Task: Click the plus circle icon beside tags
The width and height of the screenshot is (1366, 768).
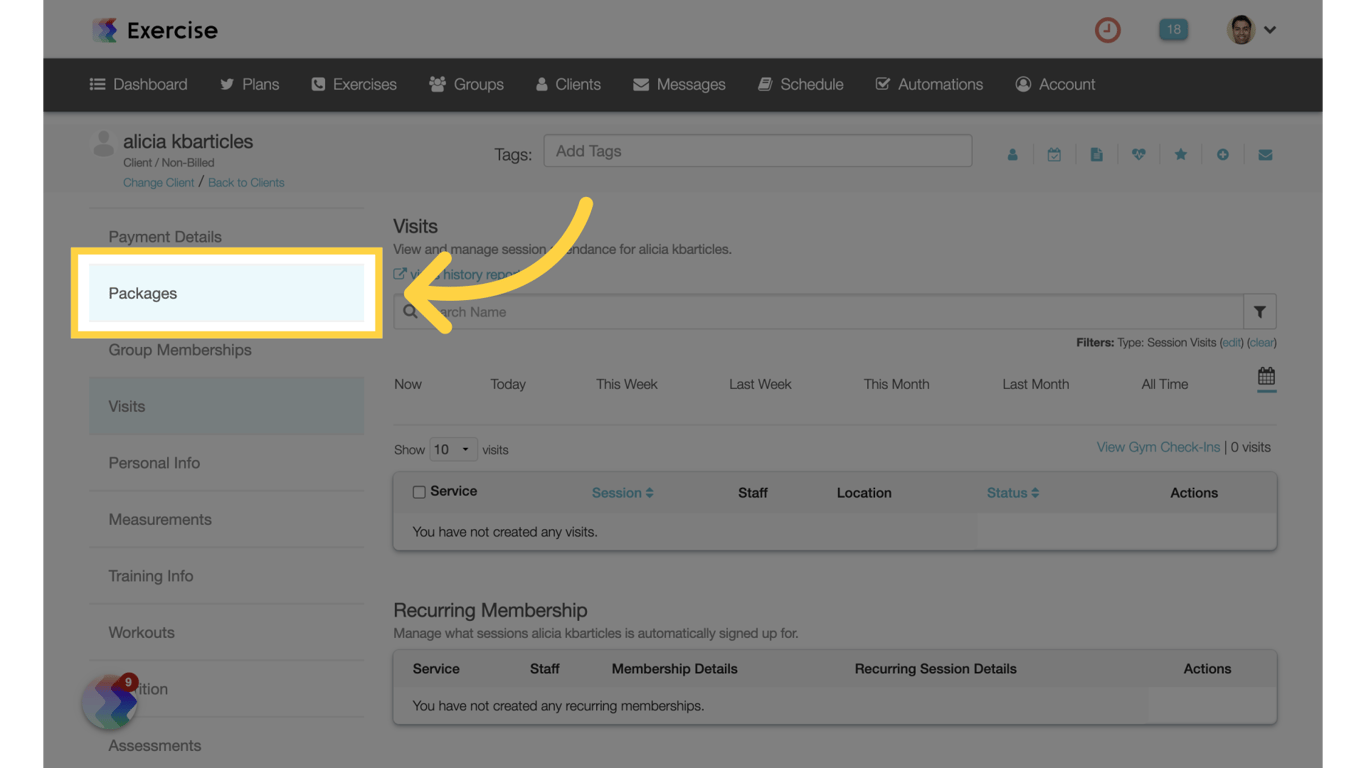Action: (1223, 155)
